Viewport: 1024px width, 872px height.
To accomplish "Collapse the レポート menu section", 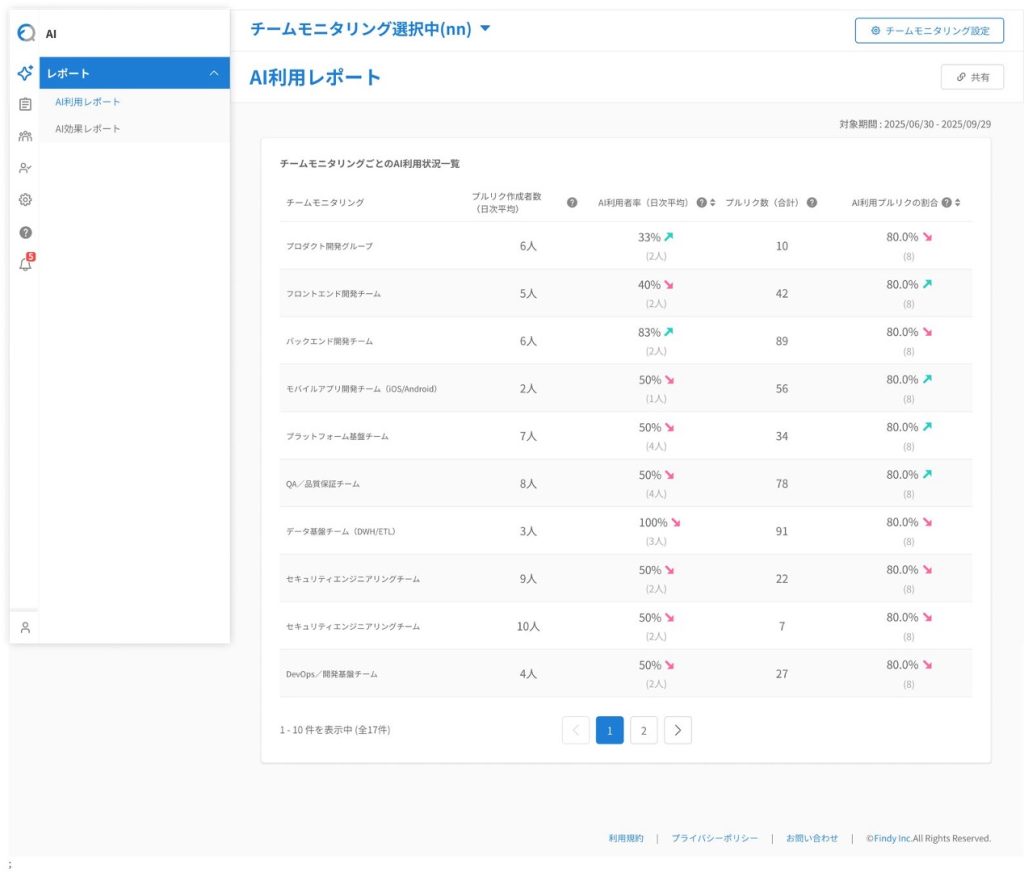I will (213, 73).
